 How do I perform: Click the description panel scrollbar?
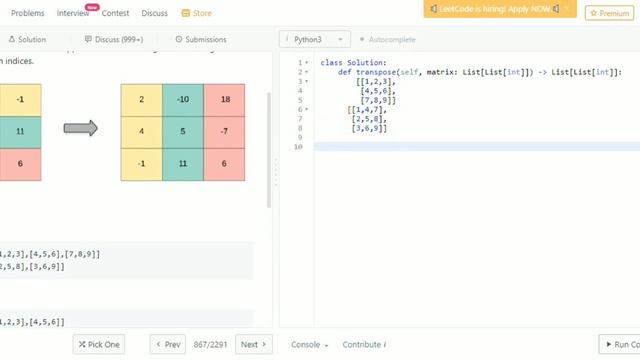pos(269,150)
